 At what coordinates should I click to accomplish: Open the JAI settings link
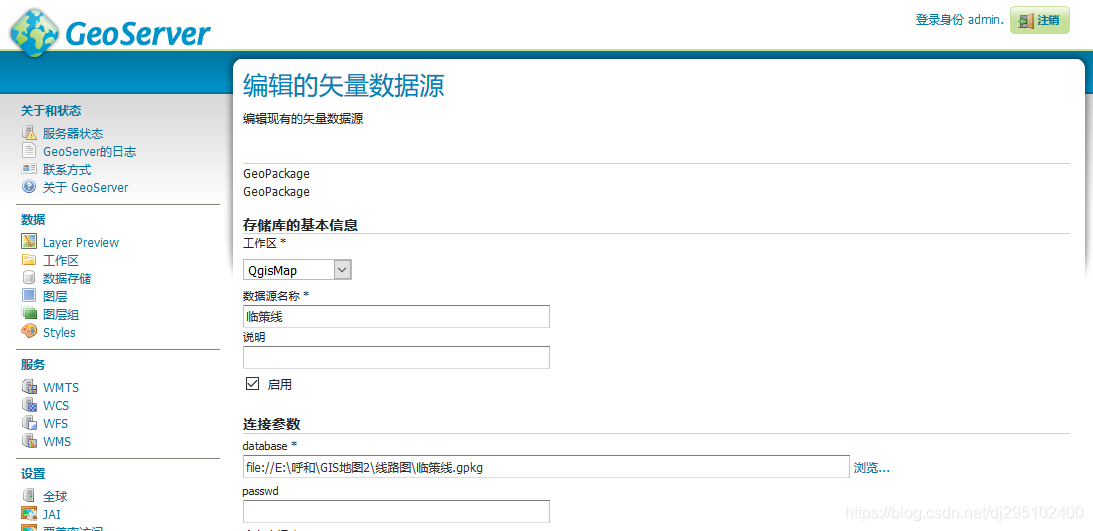52,515
